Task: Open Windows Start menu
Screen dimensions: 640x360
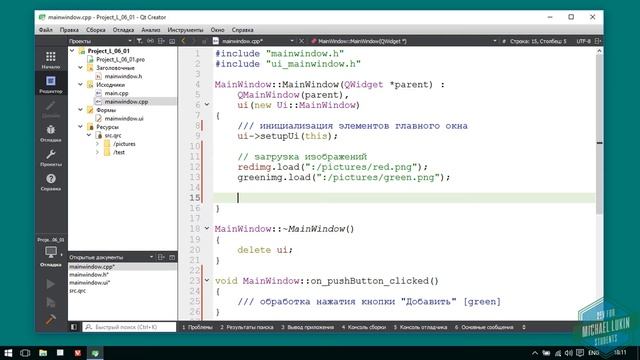Action: (x=8, y=353)
